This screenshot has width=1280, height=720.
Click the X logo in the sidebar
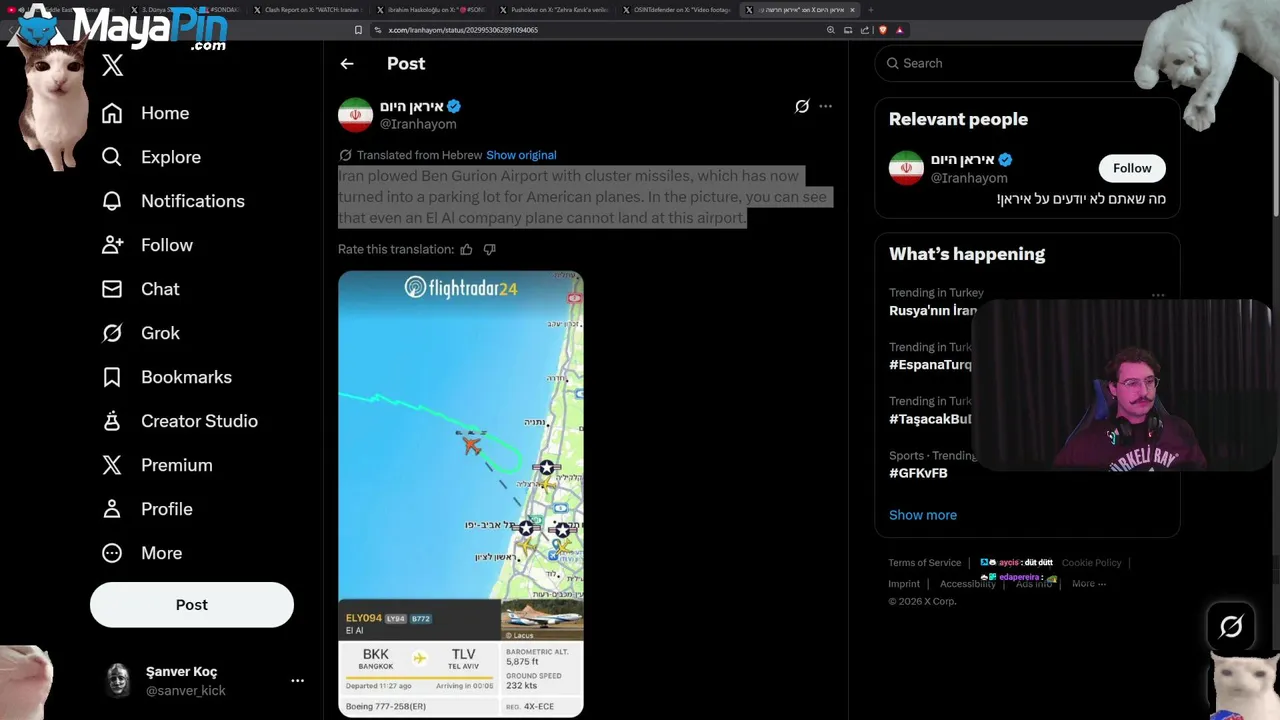[x=112, y=66]
